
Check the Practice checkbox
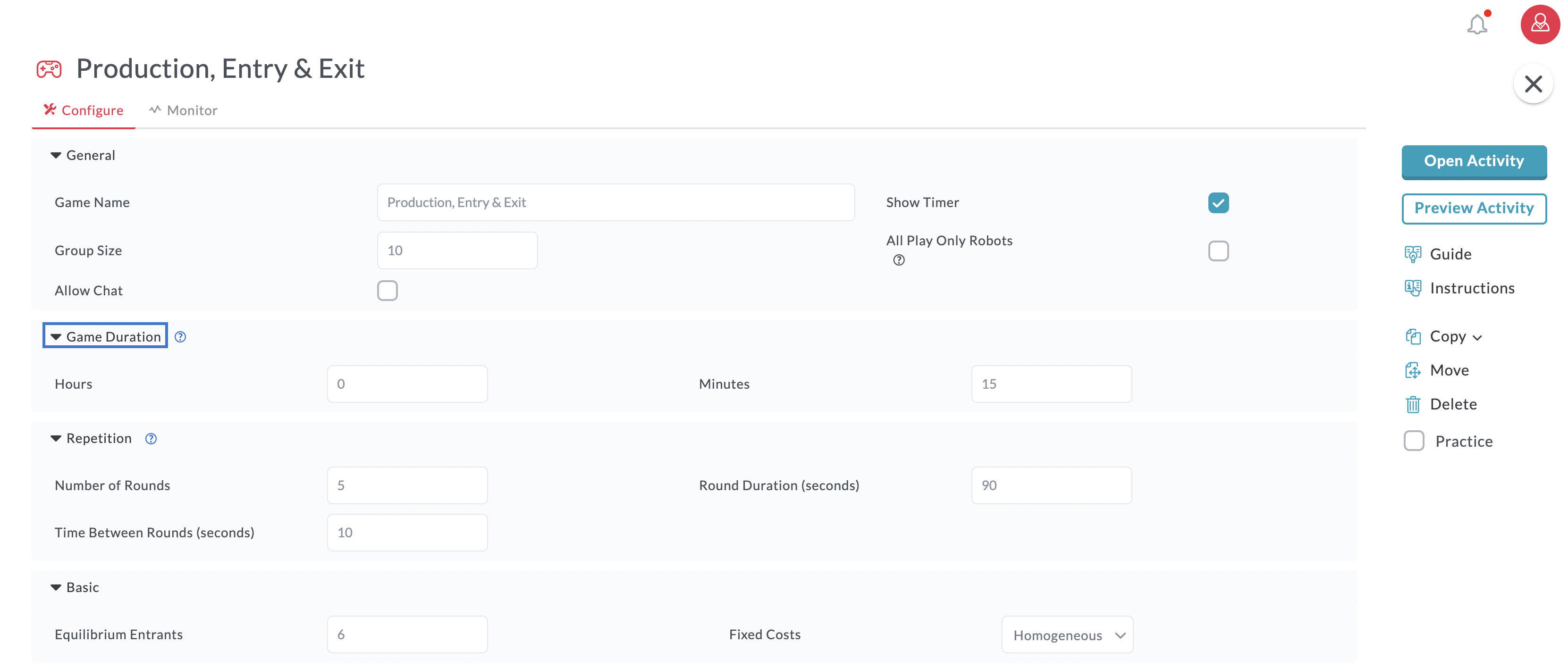1414,441
